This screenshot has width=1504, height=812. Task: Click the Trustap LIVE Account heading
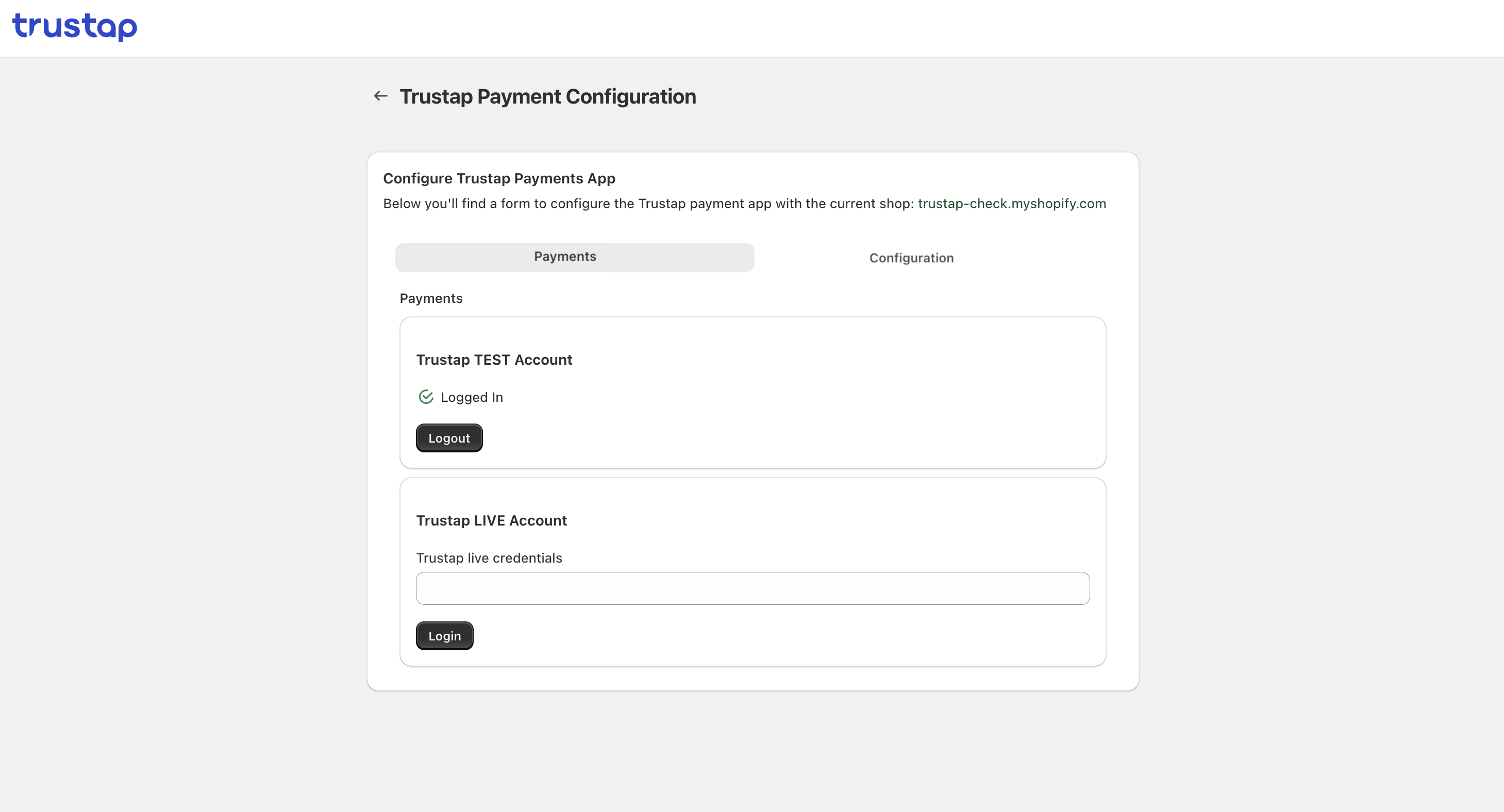click(x=492, y=521)
